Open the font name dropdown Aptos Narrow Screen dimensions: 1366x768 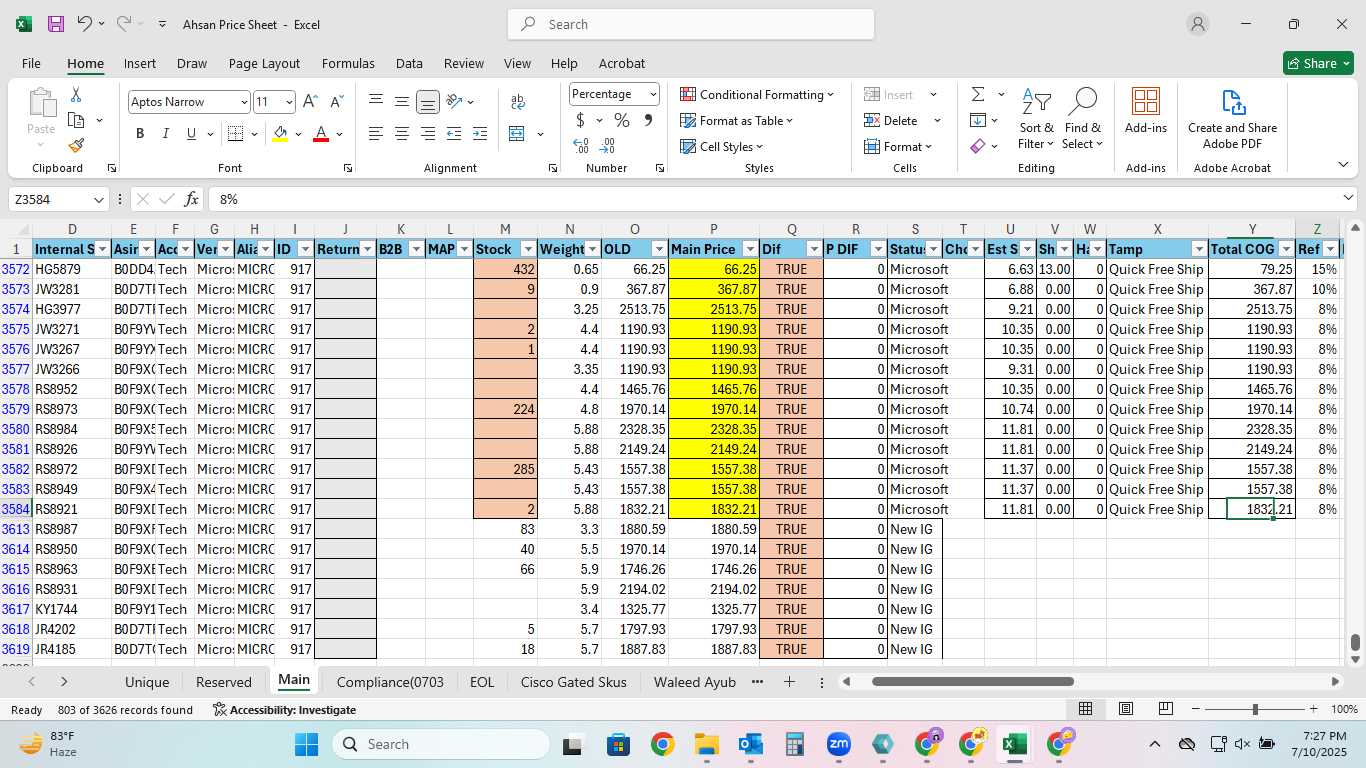244,102
